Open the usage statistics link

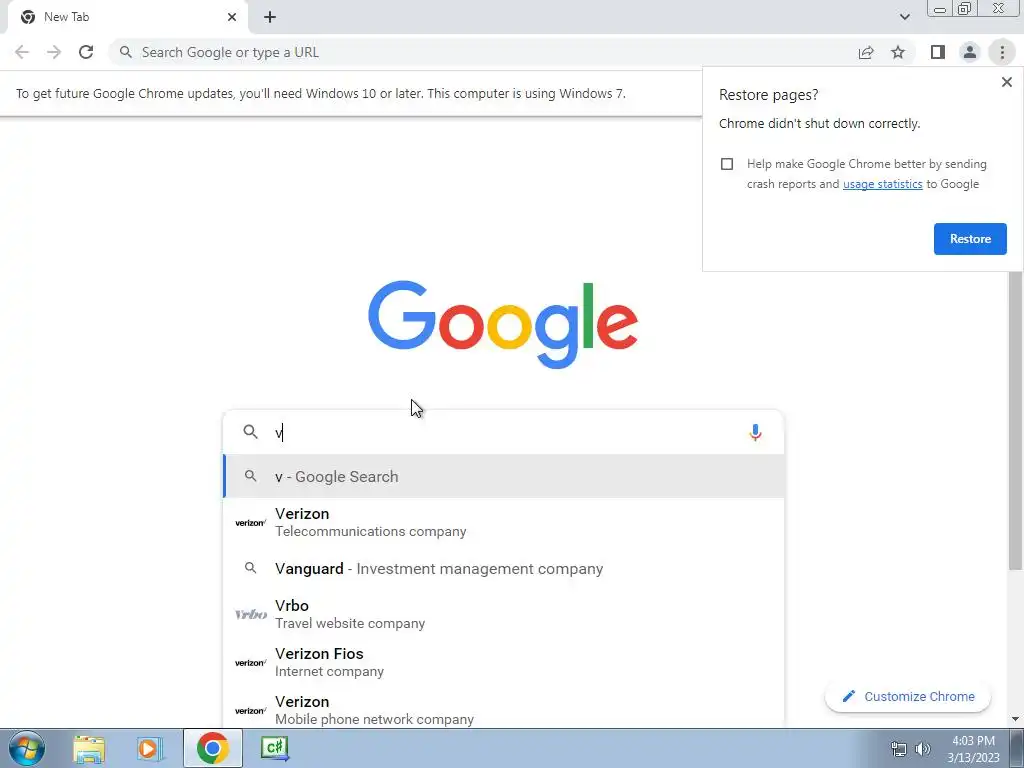882,184
